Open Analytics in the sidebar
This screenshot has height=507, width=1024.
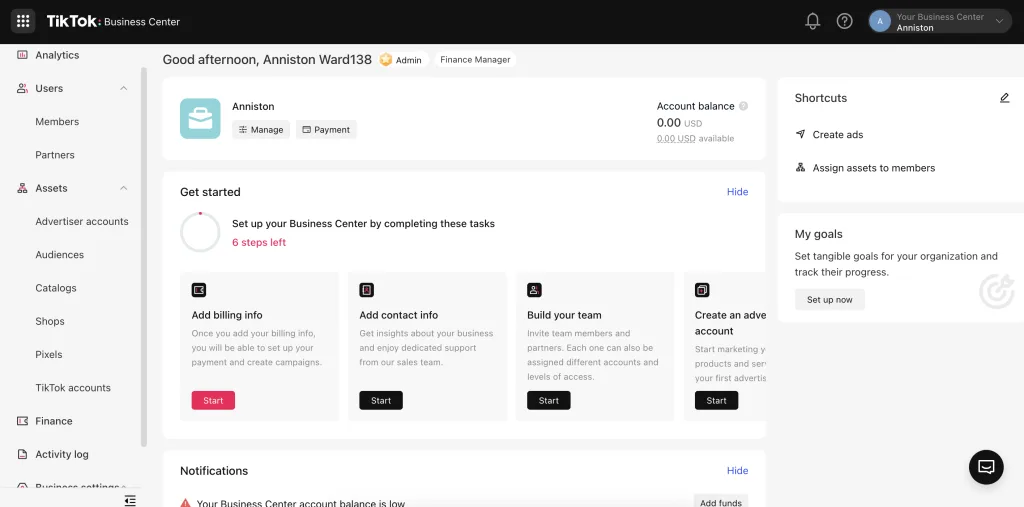click(57, 55)
